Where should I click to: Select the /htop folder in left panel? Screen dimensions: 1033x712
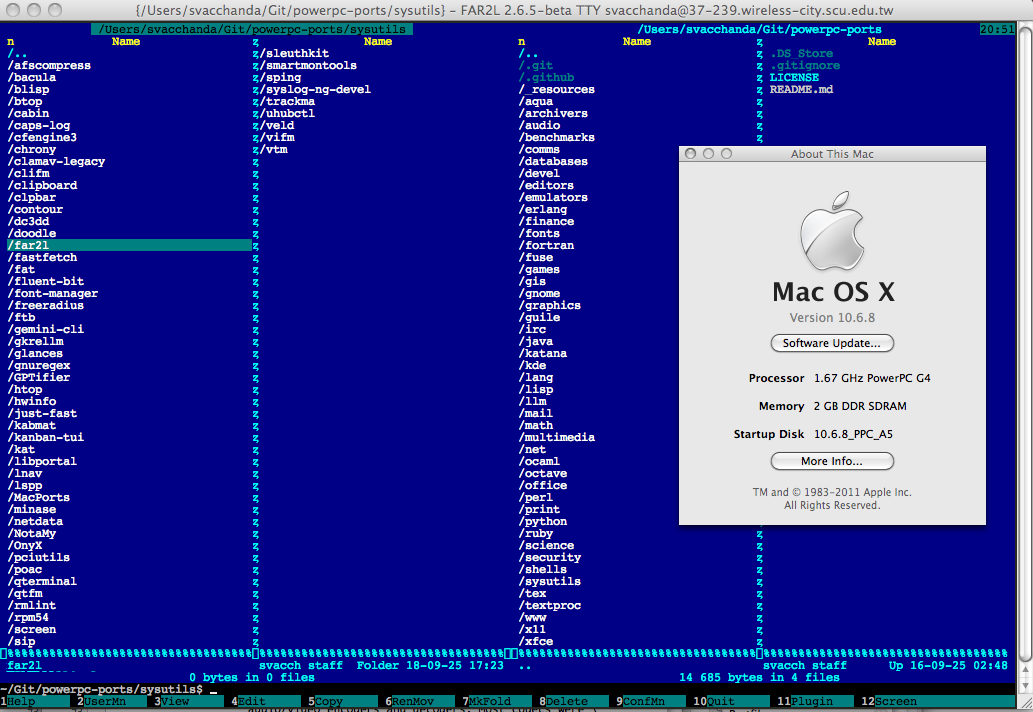[26, 389]
